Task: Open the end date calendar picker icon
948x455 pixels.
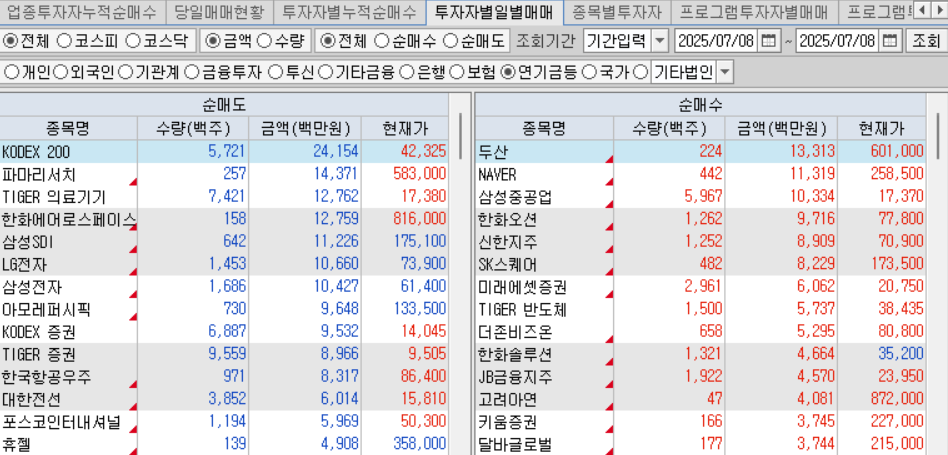Action: pyautogui.click(x=889, y=41)
